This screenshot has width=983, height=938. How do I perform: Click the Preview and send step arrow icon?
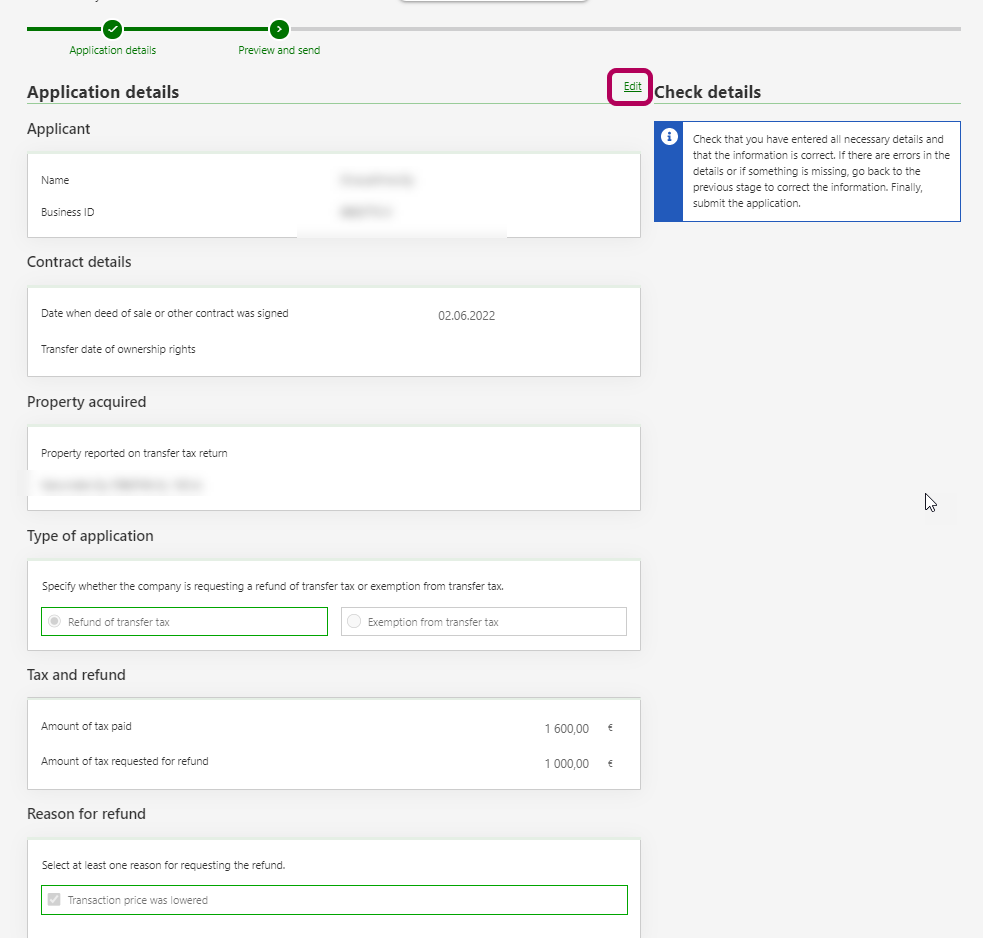coord(279,29)
